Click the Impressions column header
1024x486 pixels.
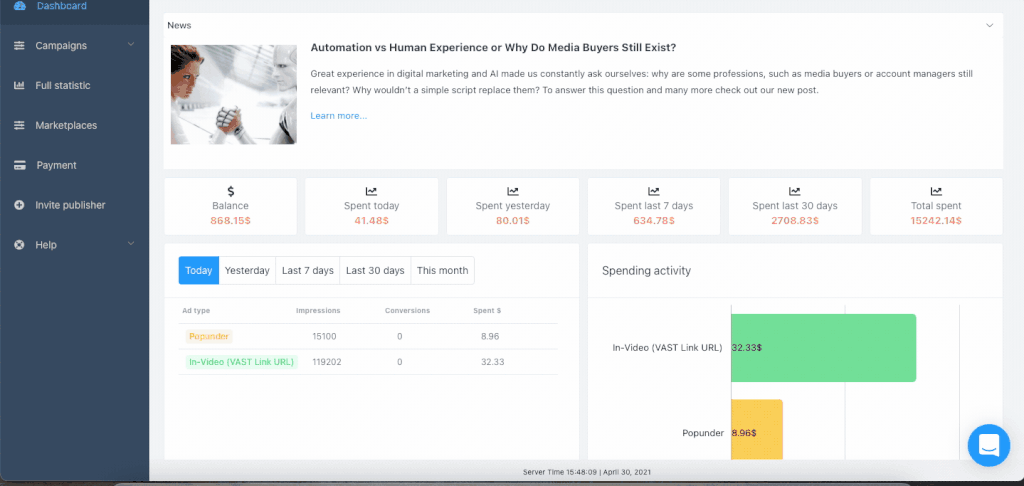318,310
